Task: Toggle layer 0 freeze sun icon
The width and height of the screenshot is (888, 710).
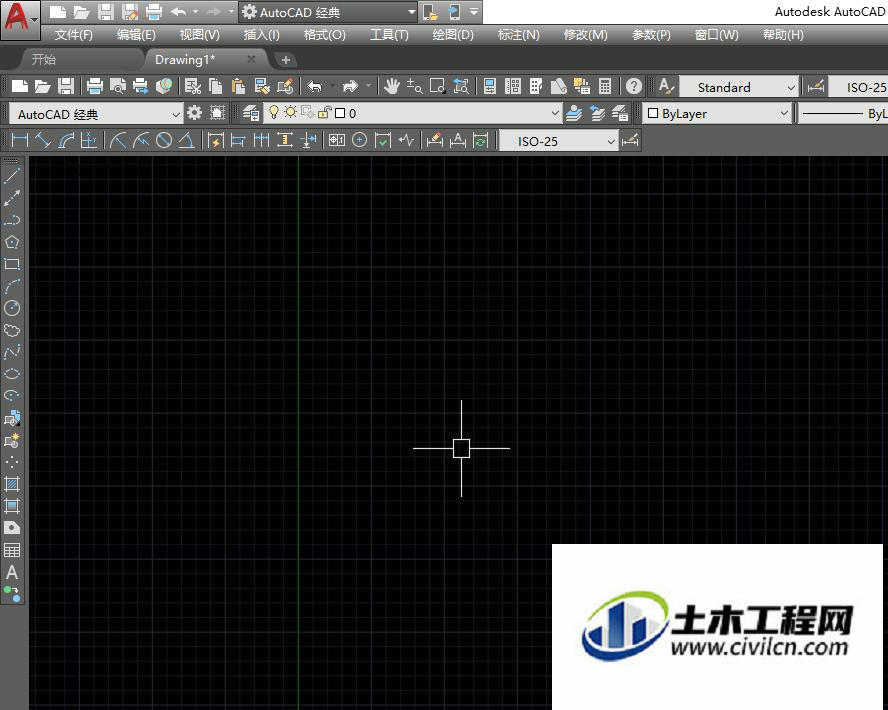Action: pyautogui.click(x=290, y=112)
